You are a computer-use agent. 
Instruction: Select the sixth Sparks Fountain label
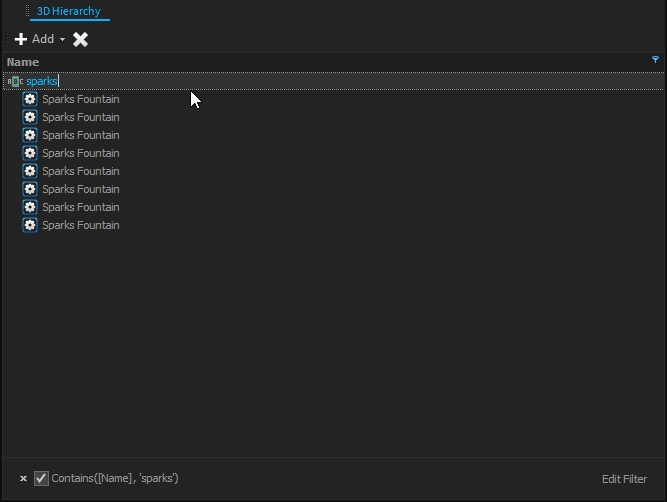click(x=80, y=189)
